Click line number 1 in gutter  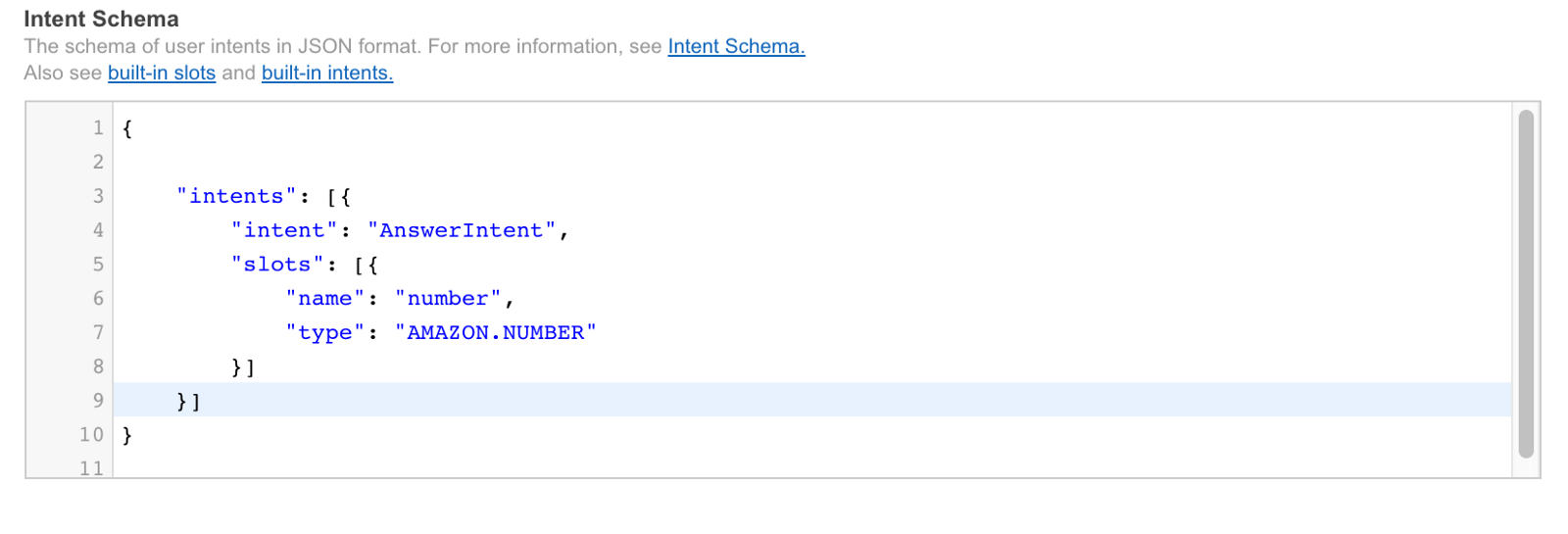tap(98, 128)
